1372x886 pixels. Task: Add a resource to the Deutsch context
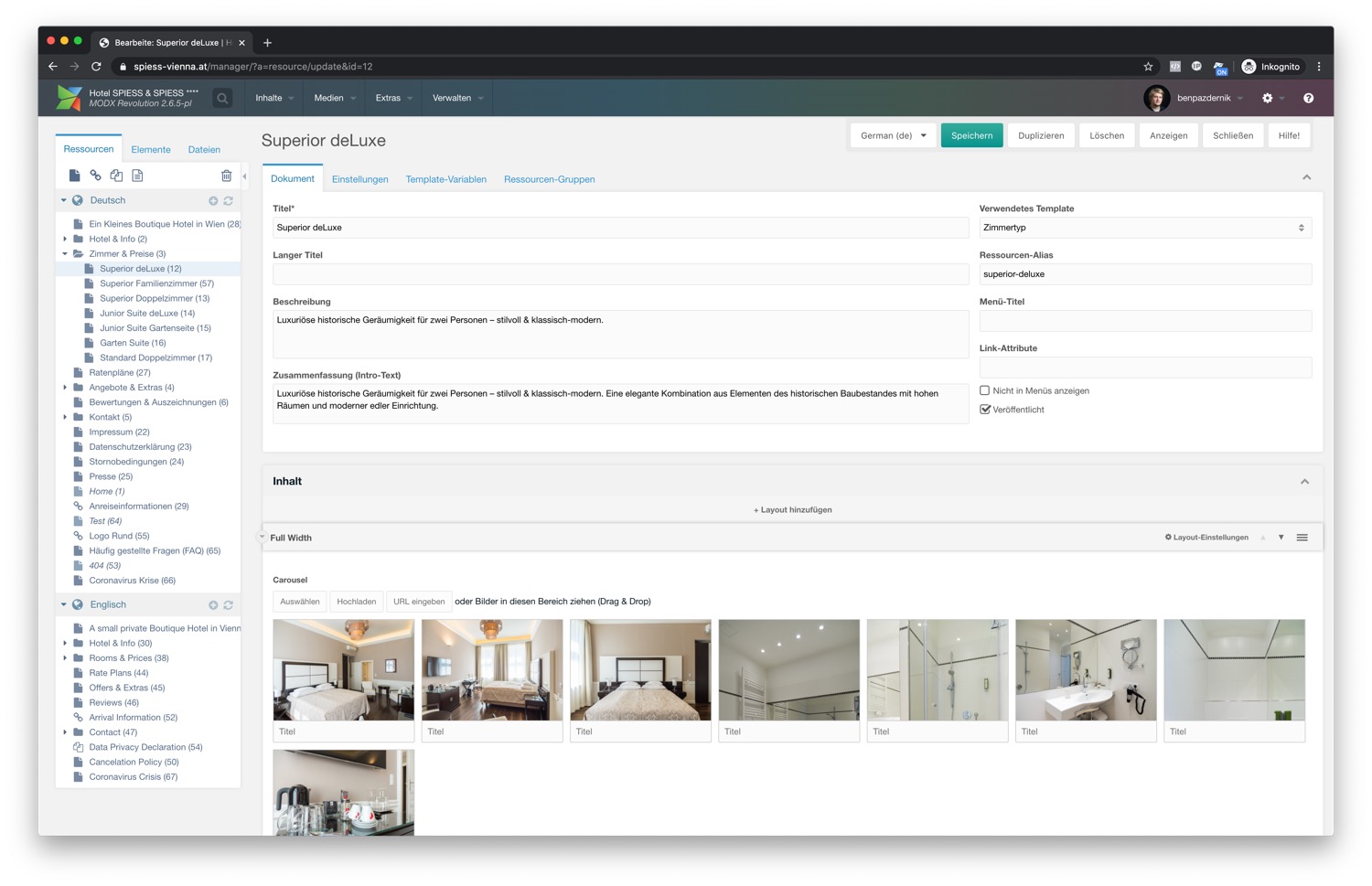(x=213, y=200)
